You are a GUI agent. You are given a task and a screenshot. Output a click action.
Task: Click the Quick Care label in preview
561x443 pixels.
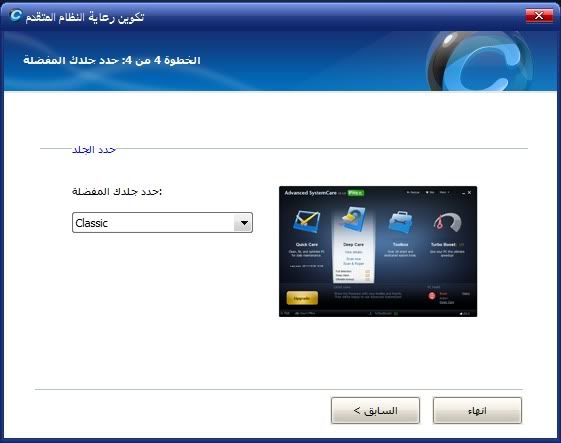307,245
